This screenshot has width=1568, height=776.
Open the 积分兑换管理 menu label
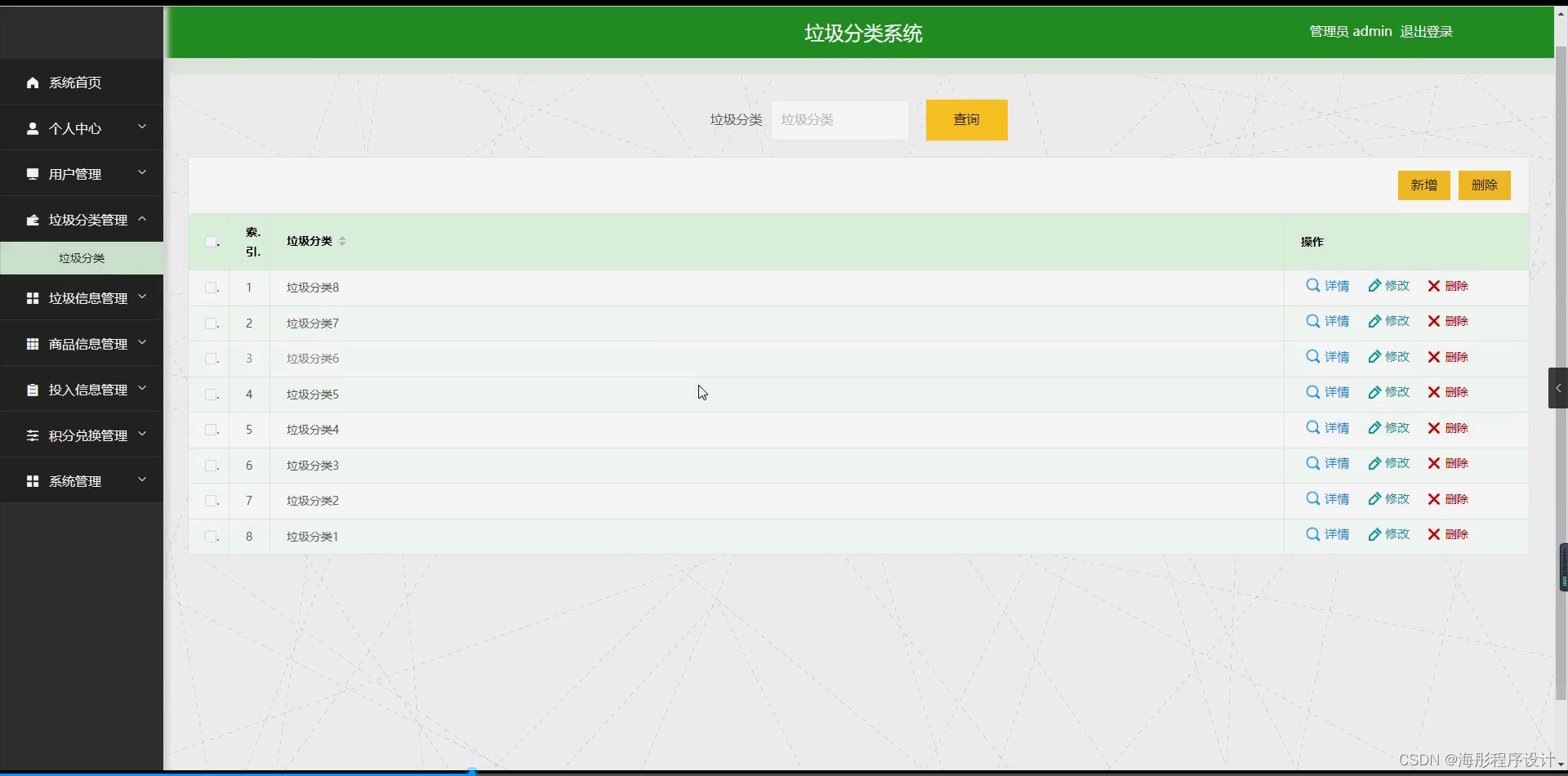tap(88, 435)
